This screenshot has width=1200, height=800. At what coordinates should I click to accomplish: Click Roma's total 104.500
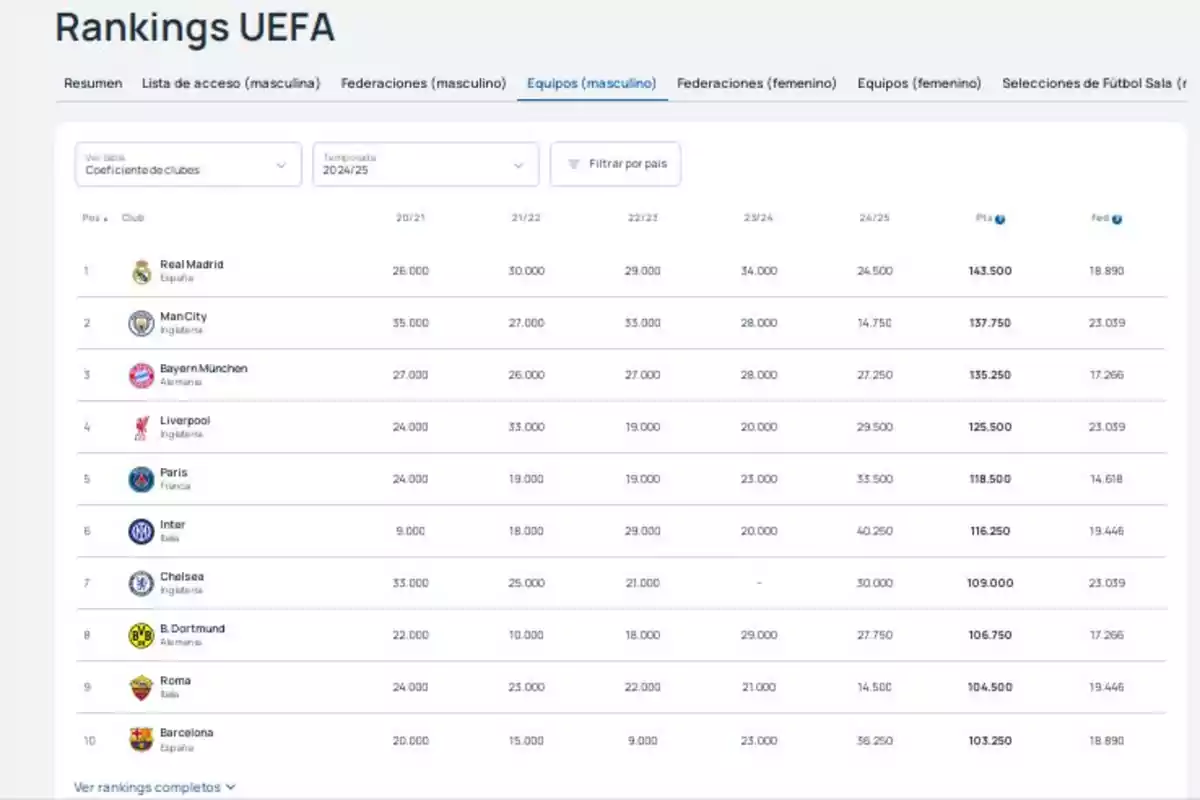990,687
